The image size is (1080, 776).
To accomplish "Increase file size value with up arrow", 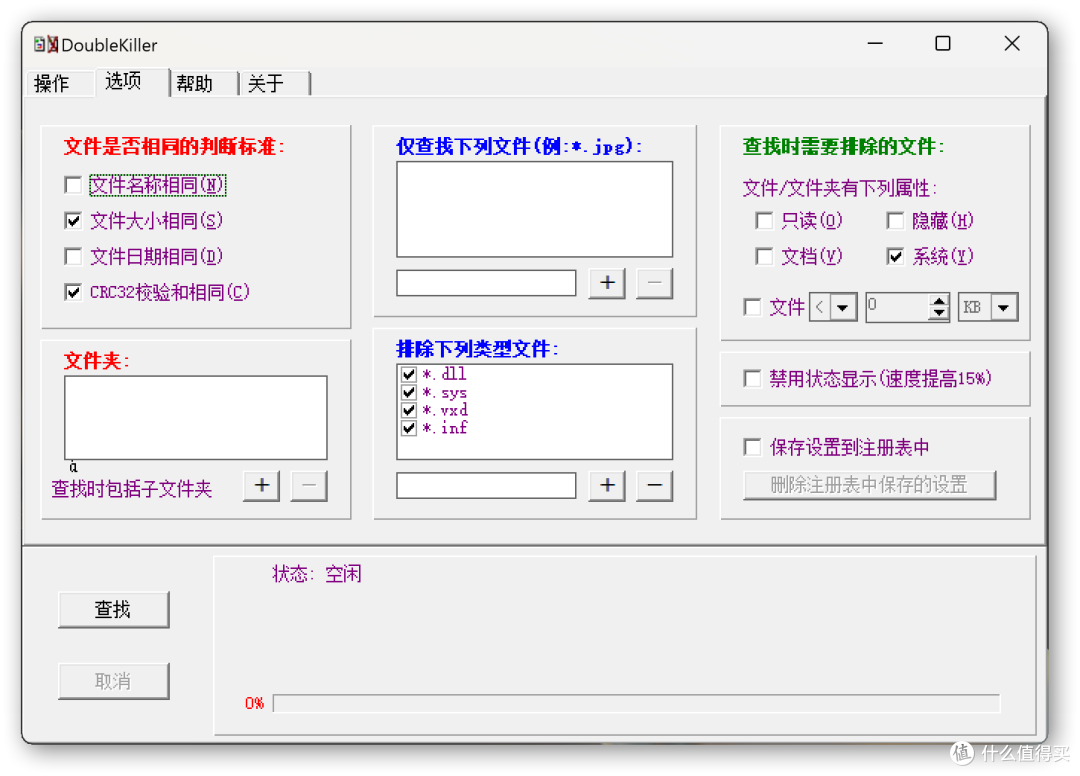I will [x=938, y=301].
